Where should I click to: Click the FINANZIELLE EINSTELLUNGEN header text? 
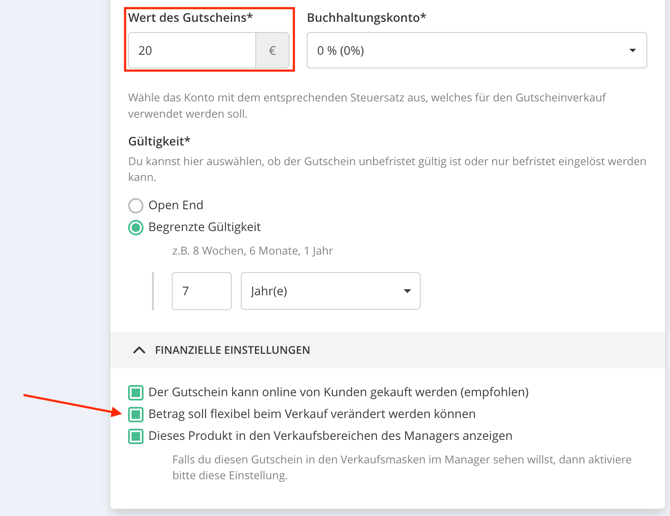click(232, 350)
